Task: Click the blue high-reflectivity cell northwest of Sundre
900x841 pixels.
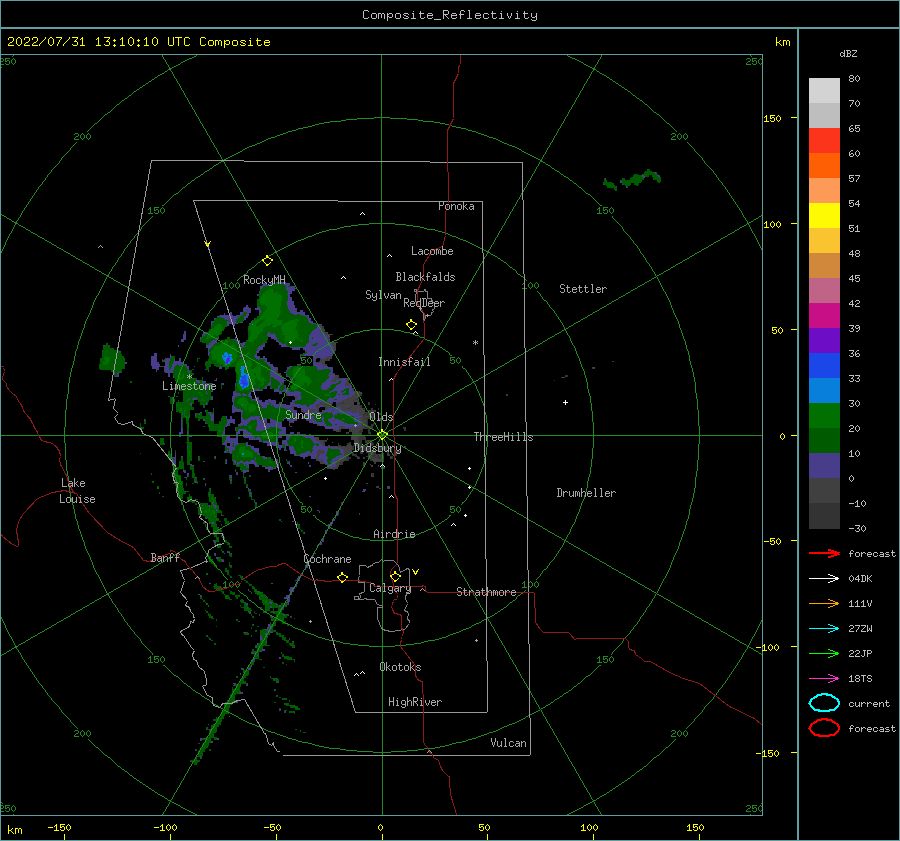Action: (x=244, y=377)
